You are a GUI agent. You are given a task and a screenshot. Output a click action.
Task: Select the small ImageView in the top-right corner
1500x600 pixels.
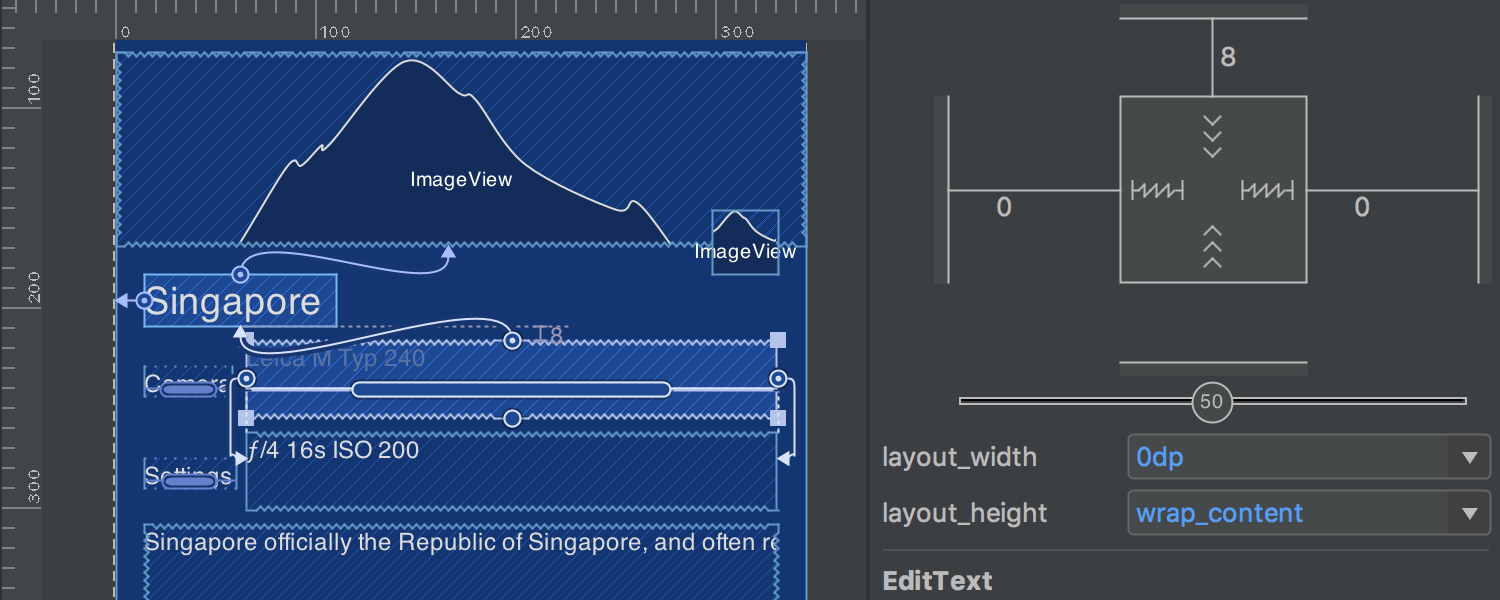point(744,240)
